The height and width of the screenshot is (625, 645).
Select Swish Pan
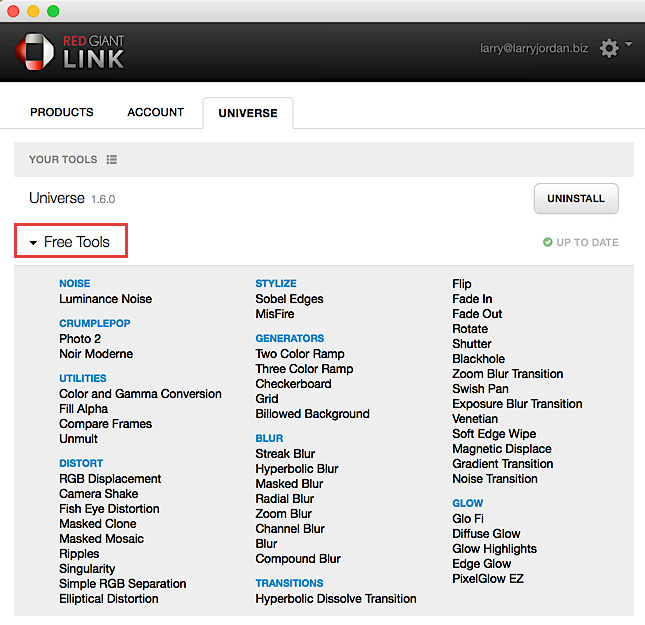click(x=480, y=389)
